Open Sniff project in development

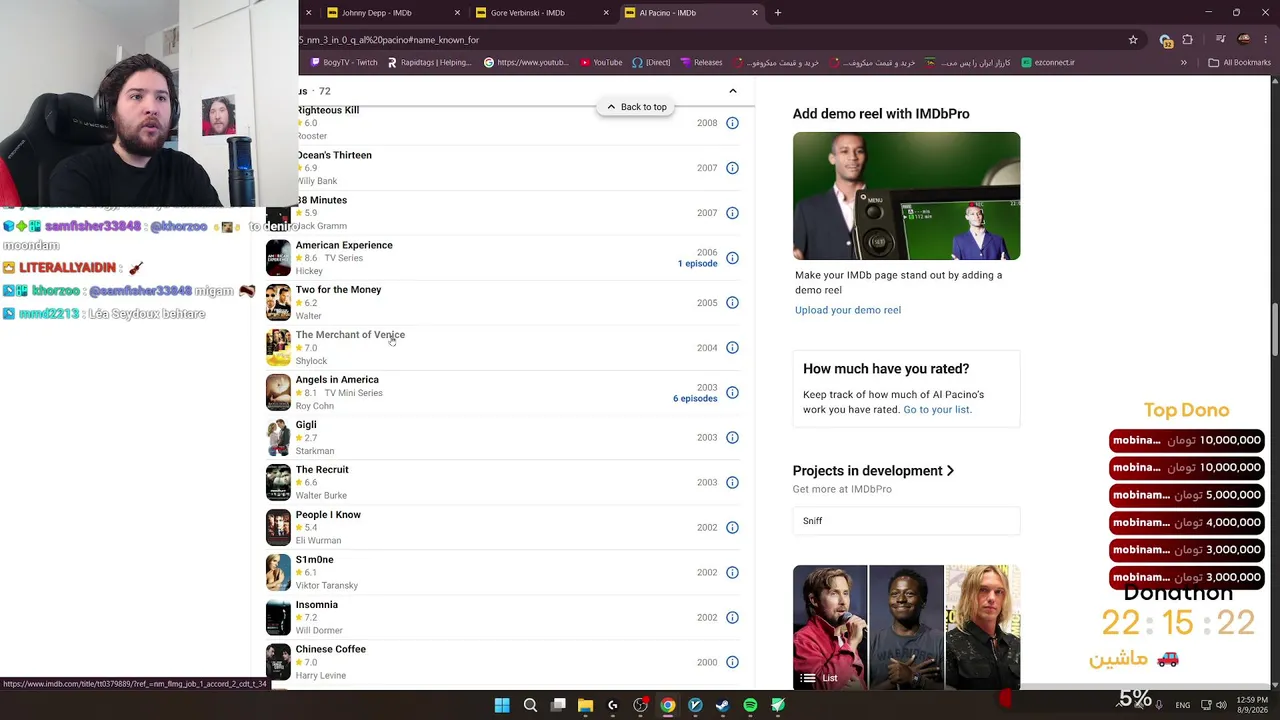[906, 521]
